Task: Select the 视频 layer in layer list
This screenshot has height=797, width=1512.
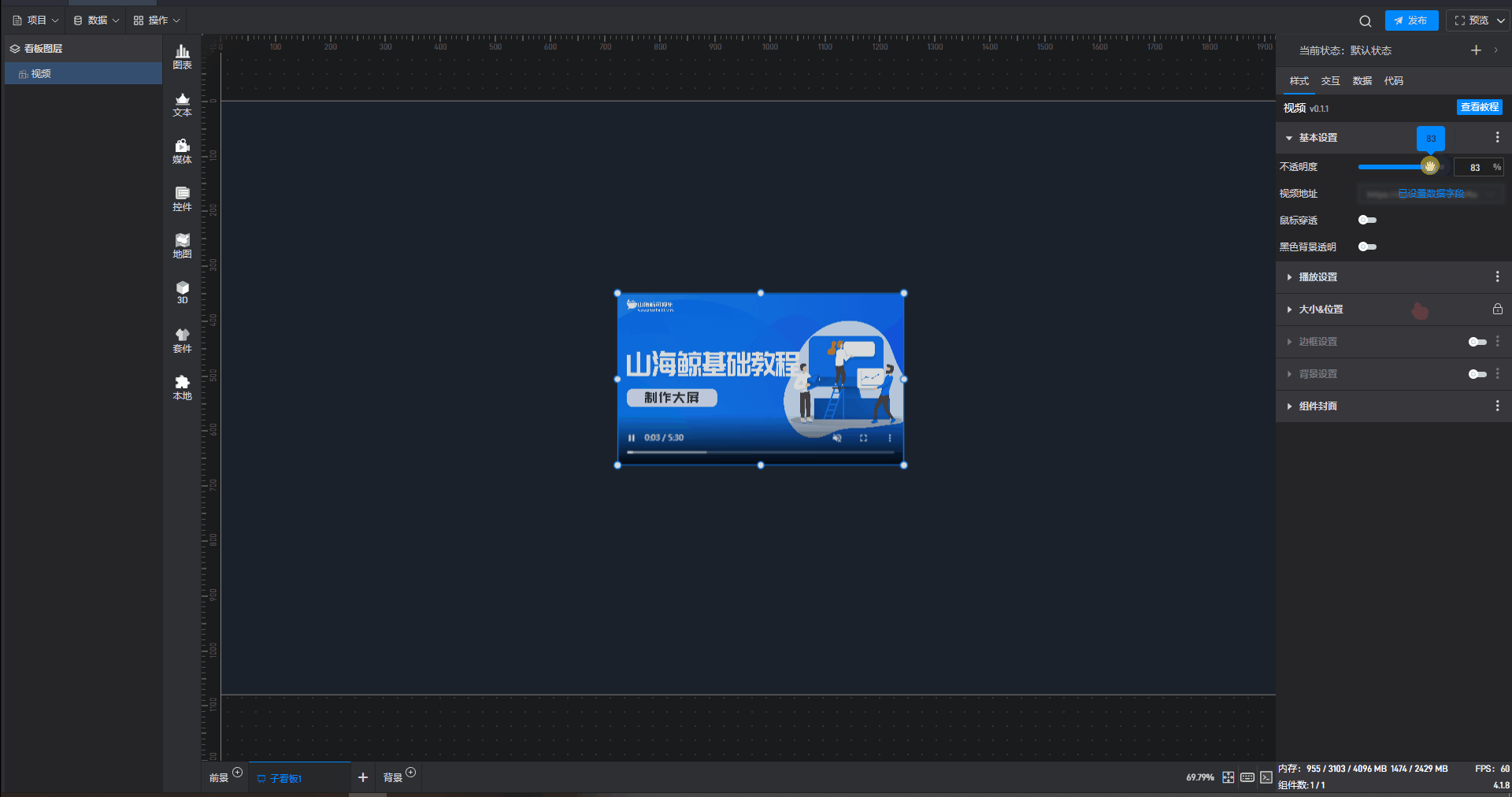Action: [x=83, y=74]
